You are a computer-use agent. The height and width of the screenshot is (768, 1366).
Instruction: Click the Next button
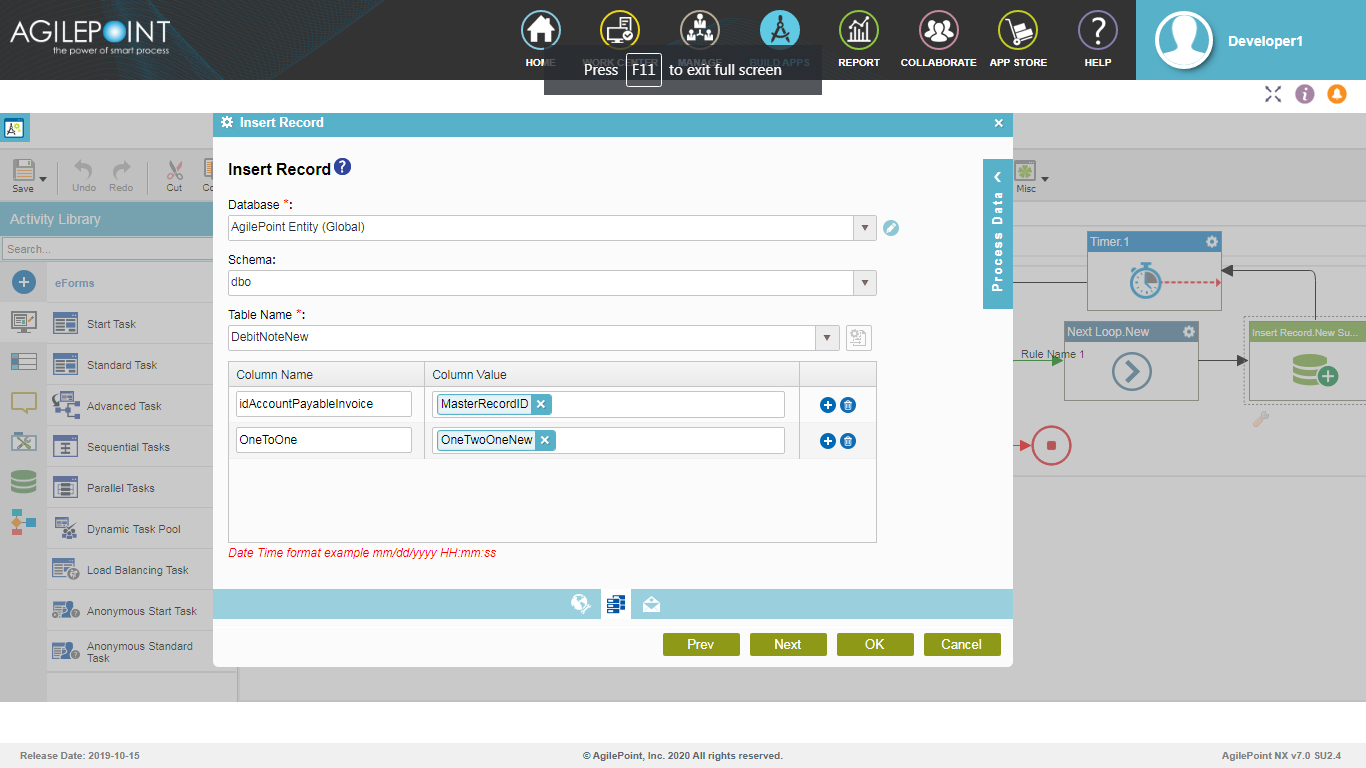point(788,645)
